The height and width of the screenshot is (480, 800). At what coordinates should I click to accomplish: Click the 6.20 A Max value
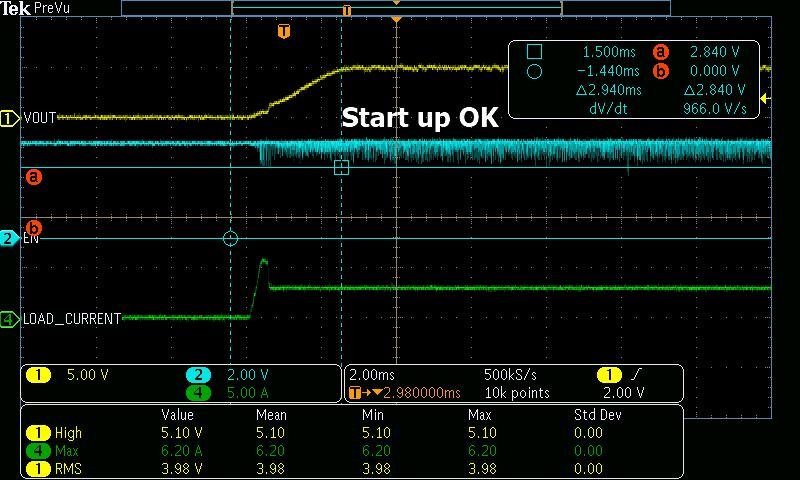(182, 451)
